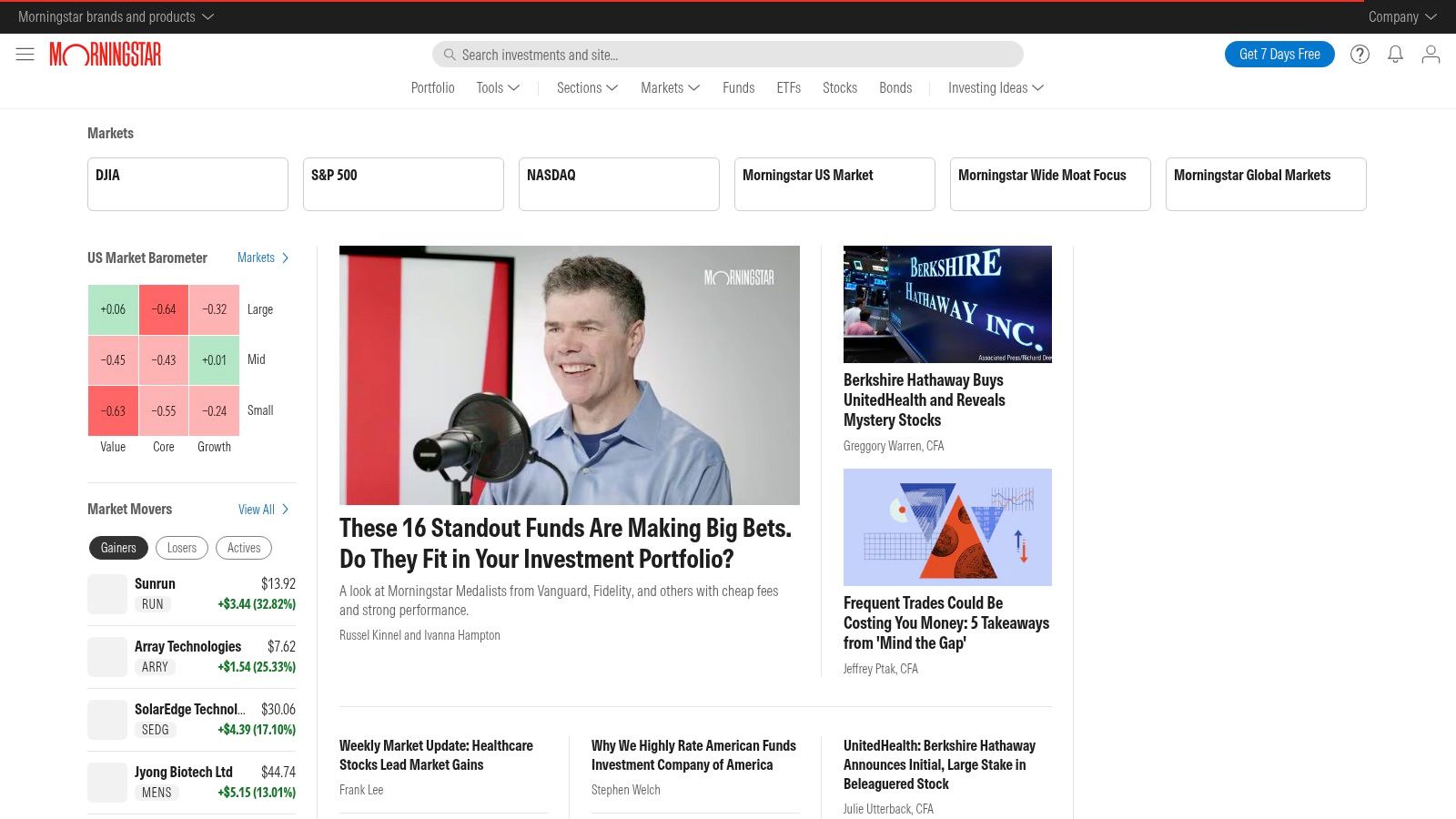Click the Large Value +0.06 barometer cell
Viewport: 1456px width, 819px height.
click(x=113, y=309)
